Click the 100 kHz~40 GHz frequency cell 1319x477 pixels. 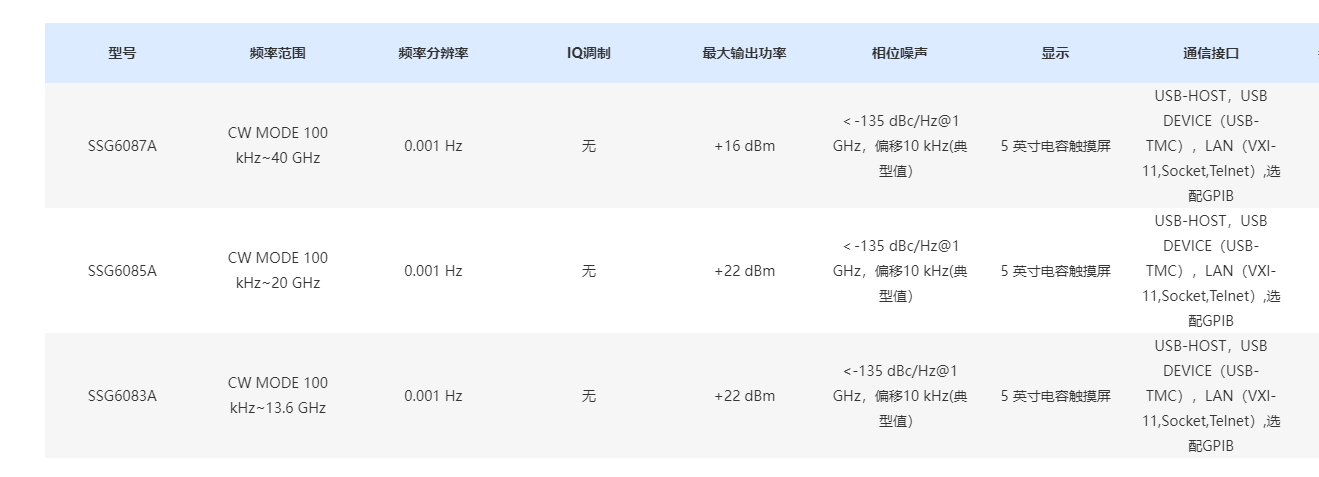278,146
